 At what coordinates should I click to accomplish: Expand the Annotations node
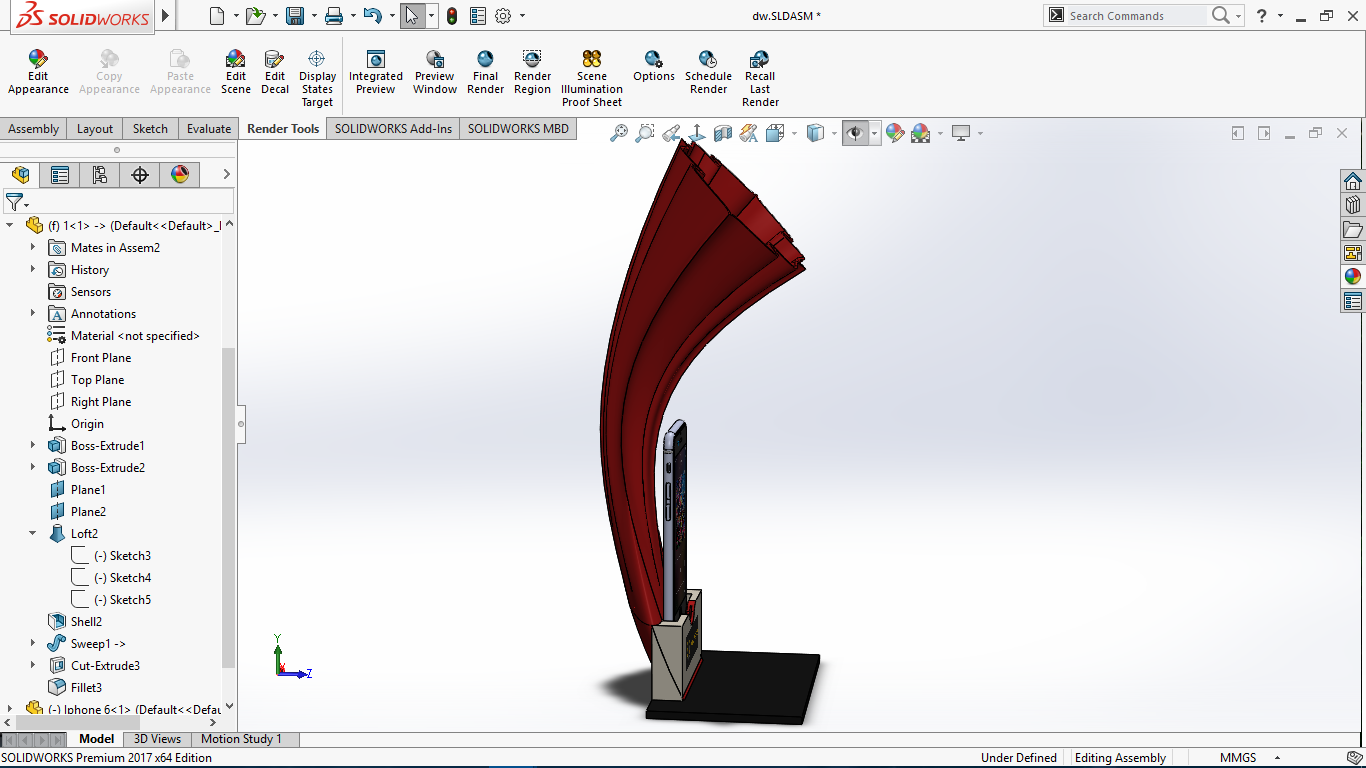[33, 313]
